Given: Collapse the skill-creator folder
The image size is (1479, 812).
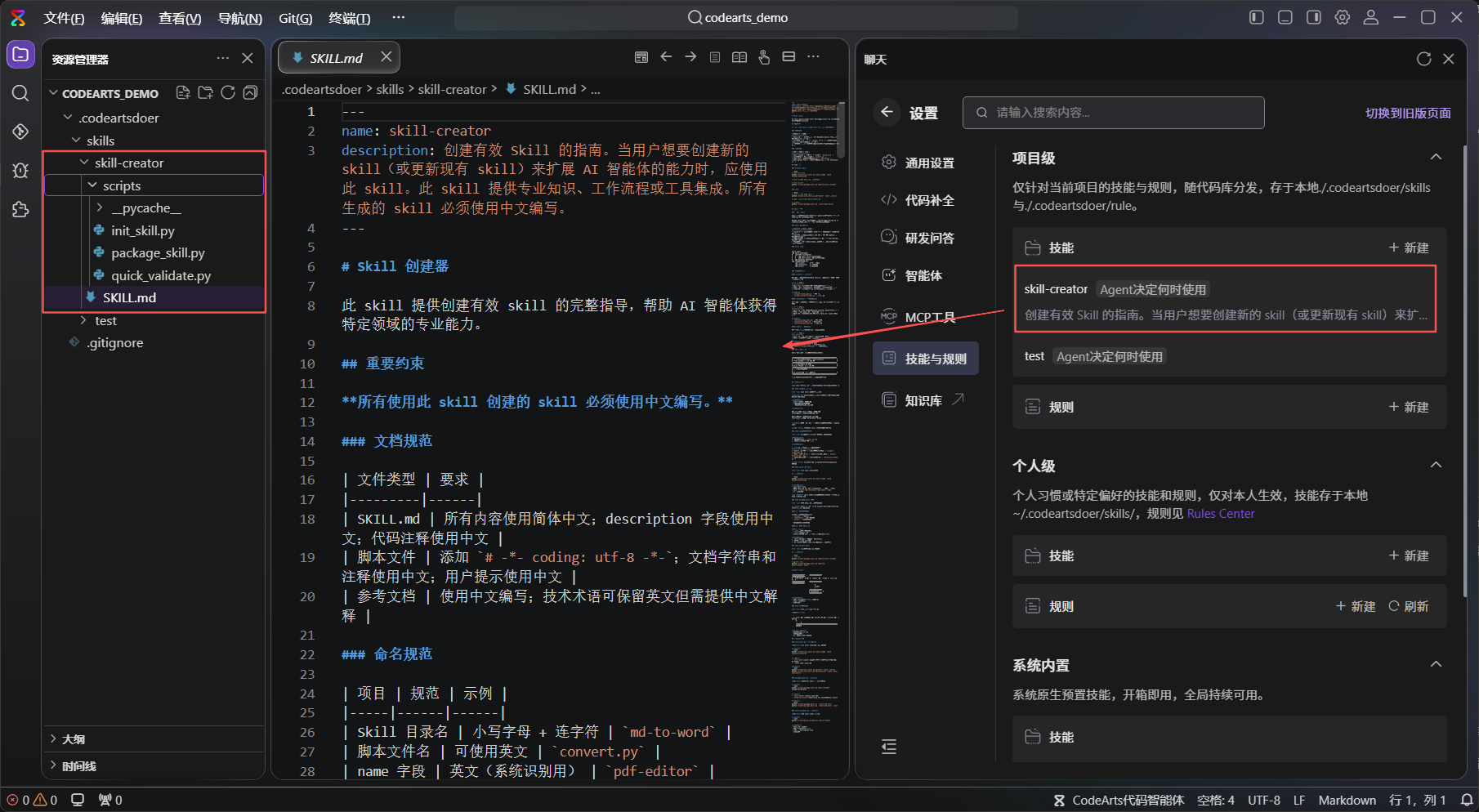Looking at the screenshot, I should tap(84, 163).
